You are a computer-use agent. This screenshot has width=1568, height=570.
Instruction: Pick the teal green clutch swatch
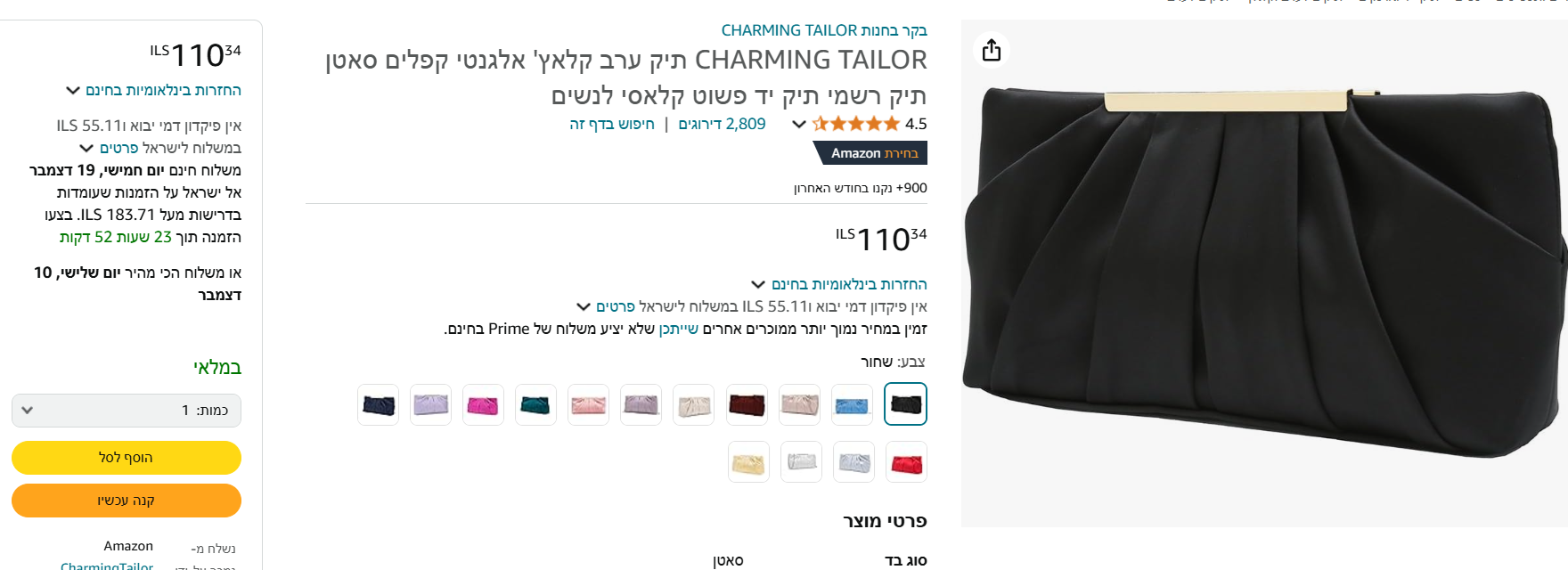(535, 405)
